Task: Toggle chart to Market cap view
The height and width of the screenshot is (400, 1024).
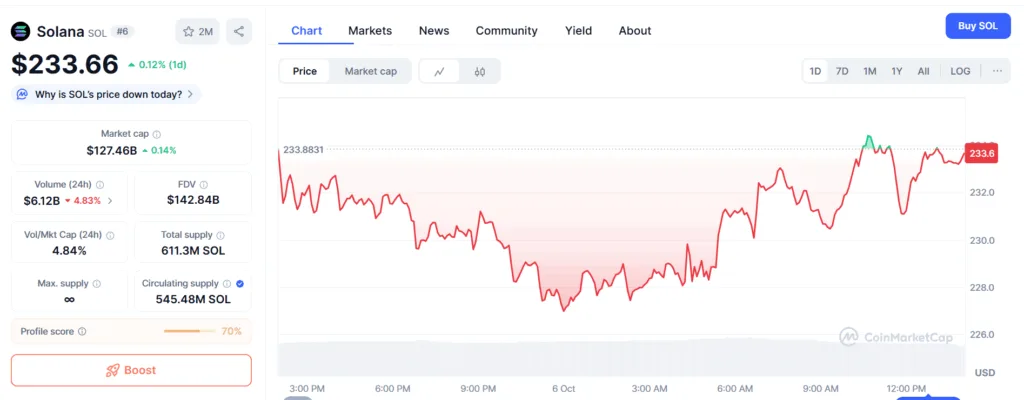Action: (x=370, y=72)
